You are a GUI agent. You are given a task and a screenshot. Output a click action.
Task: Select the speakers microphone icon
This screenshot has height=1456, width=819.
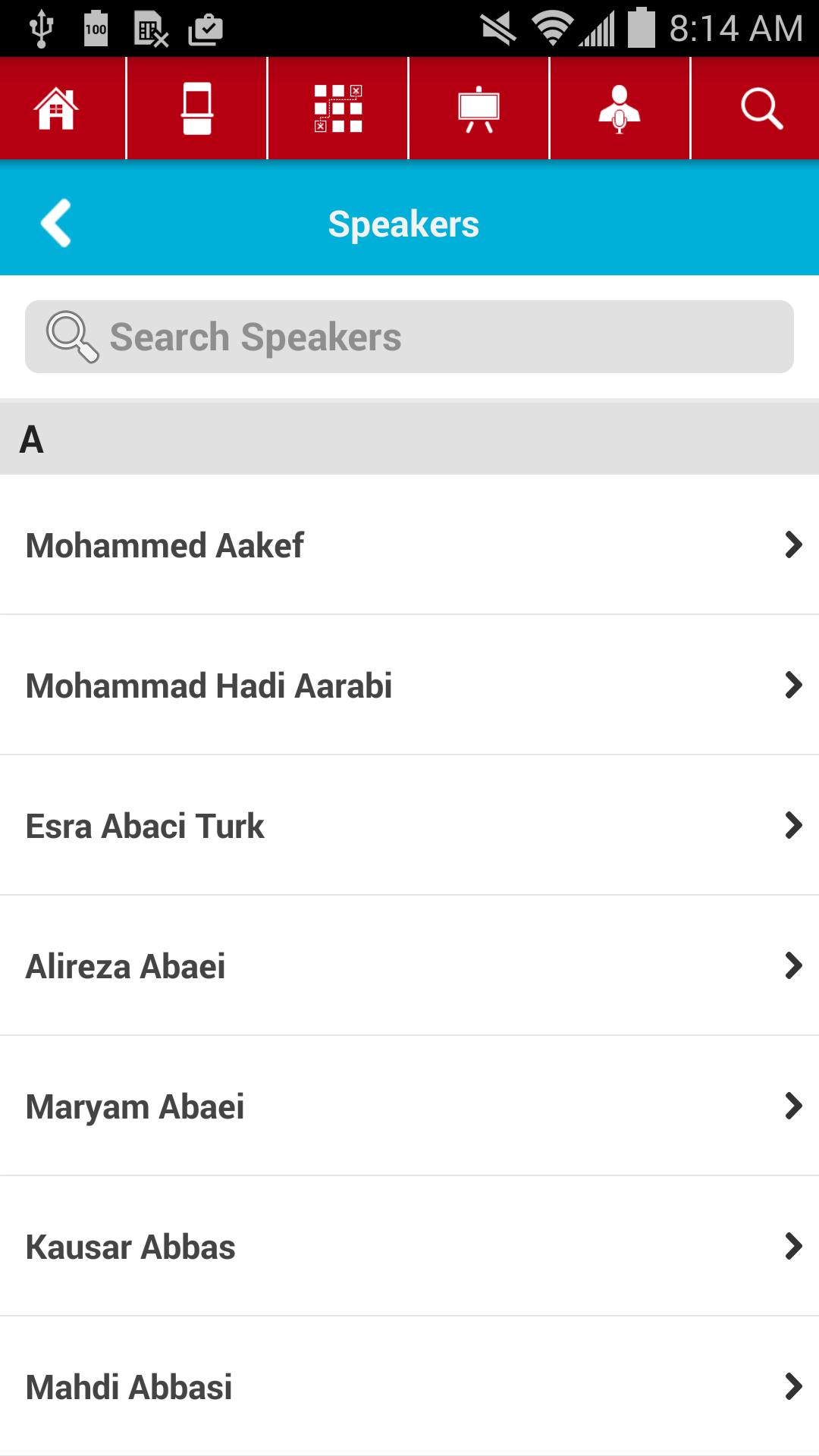tap(620, 108)
